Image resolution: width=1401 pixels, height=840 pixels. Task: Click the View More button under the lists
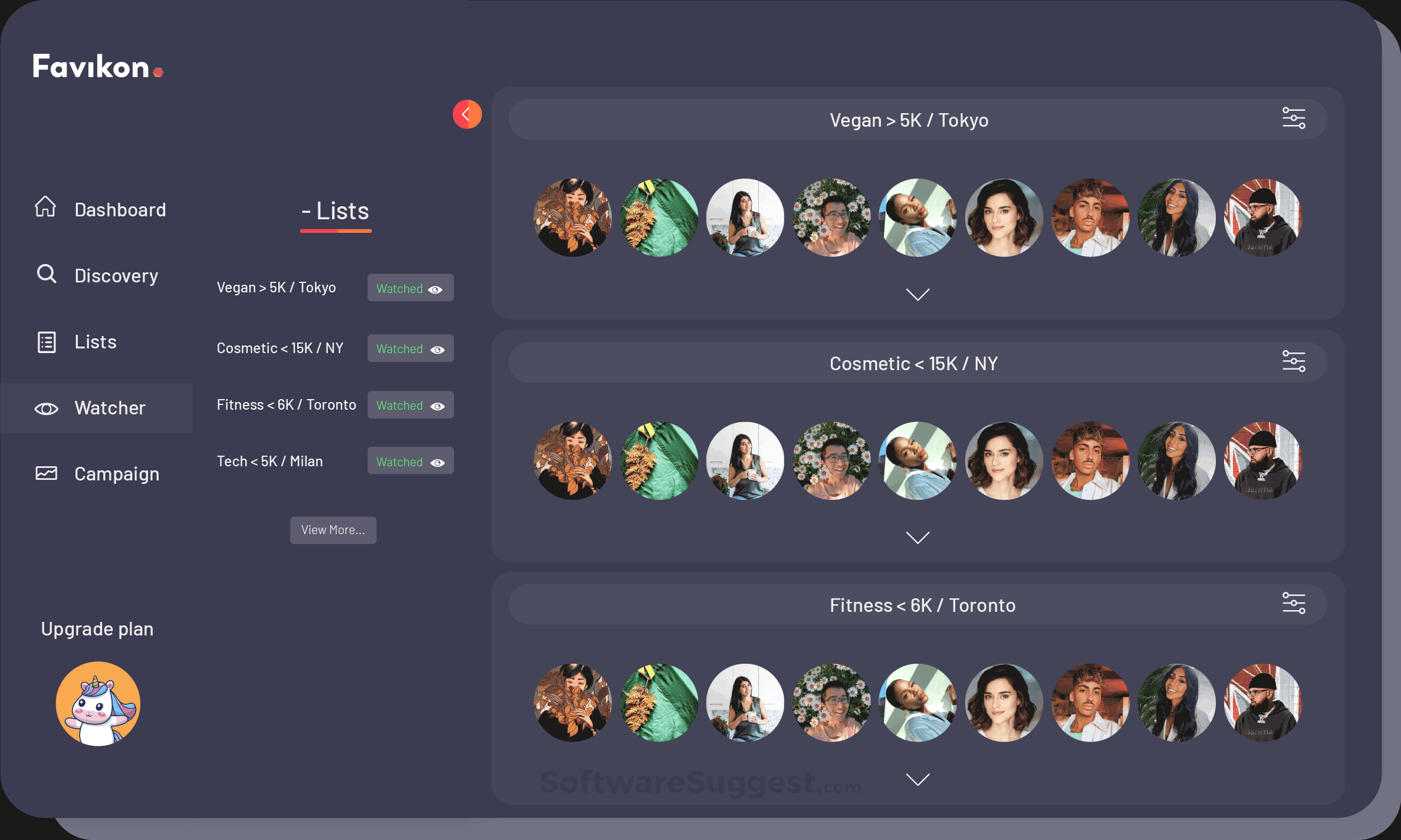pos(333,529)
